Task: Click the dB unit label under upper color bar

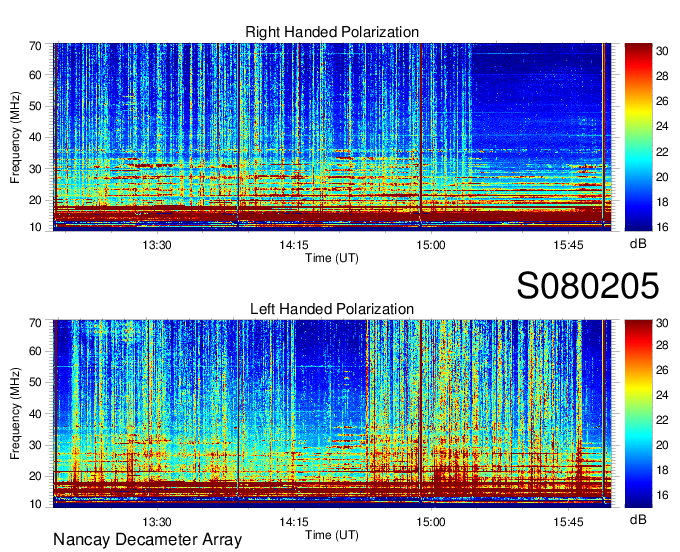Action: coord(638,244)
